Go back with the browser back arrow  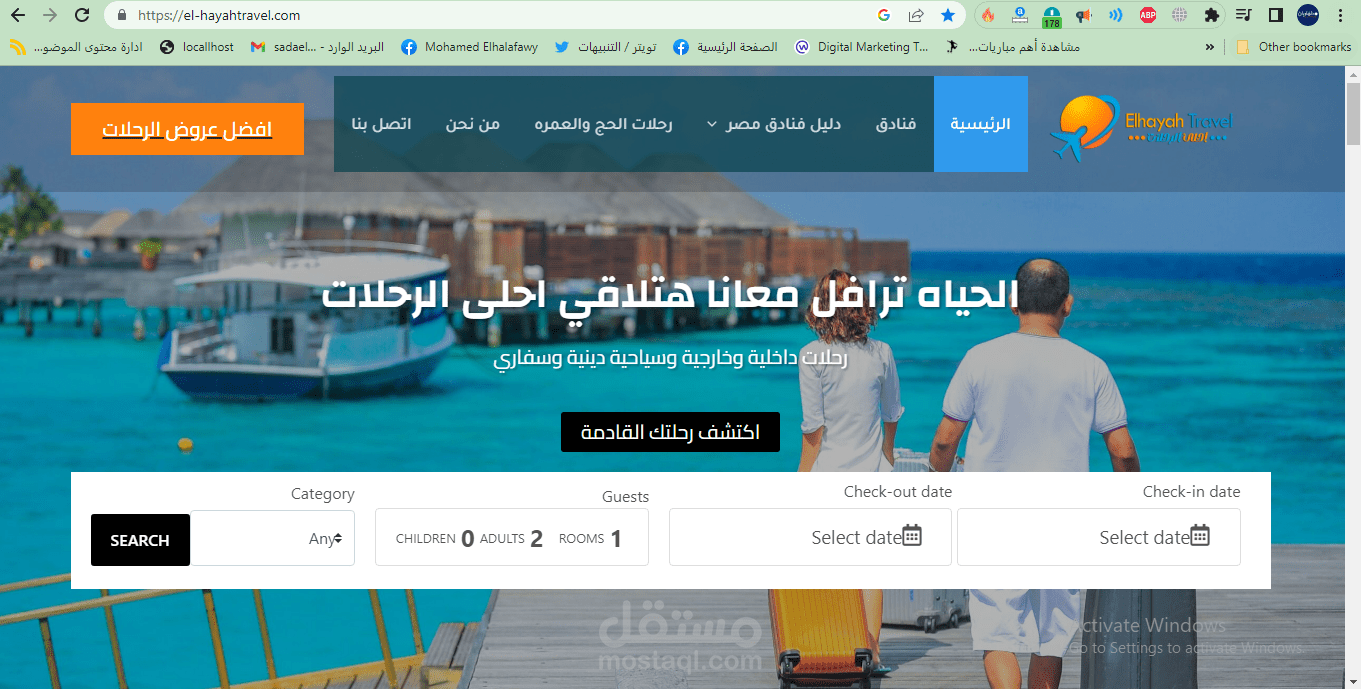click(18, 15)
